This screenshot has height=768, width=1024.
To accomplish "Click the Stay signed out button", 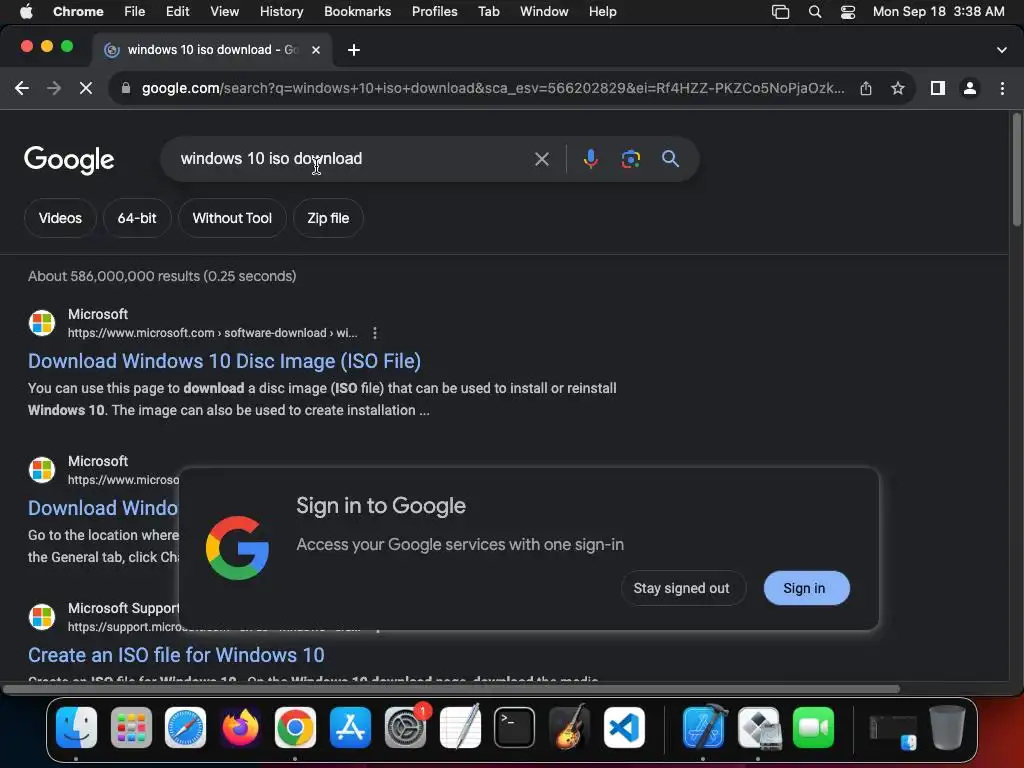I will tap(681, 588).
